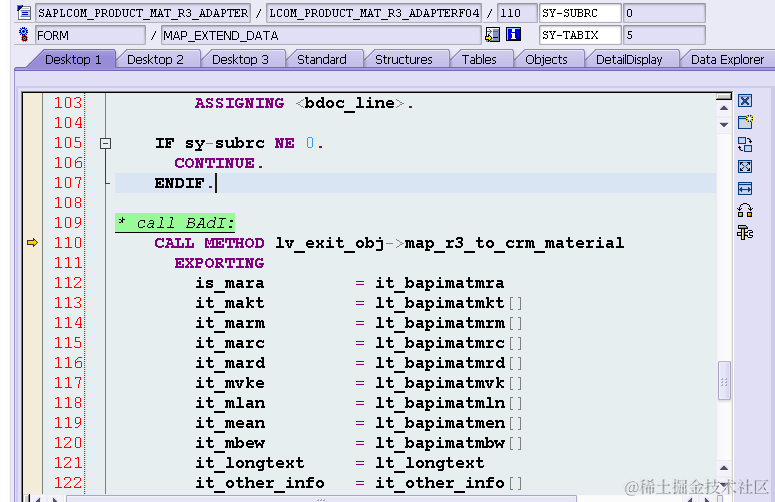
Task: Click parameter it_other_info on line 122
Action: tap(259, 483)
